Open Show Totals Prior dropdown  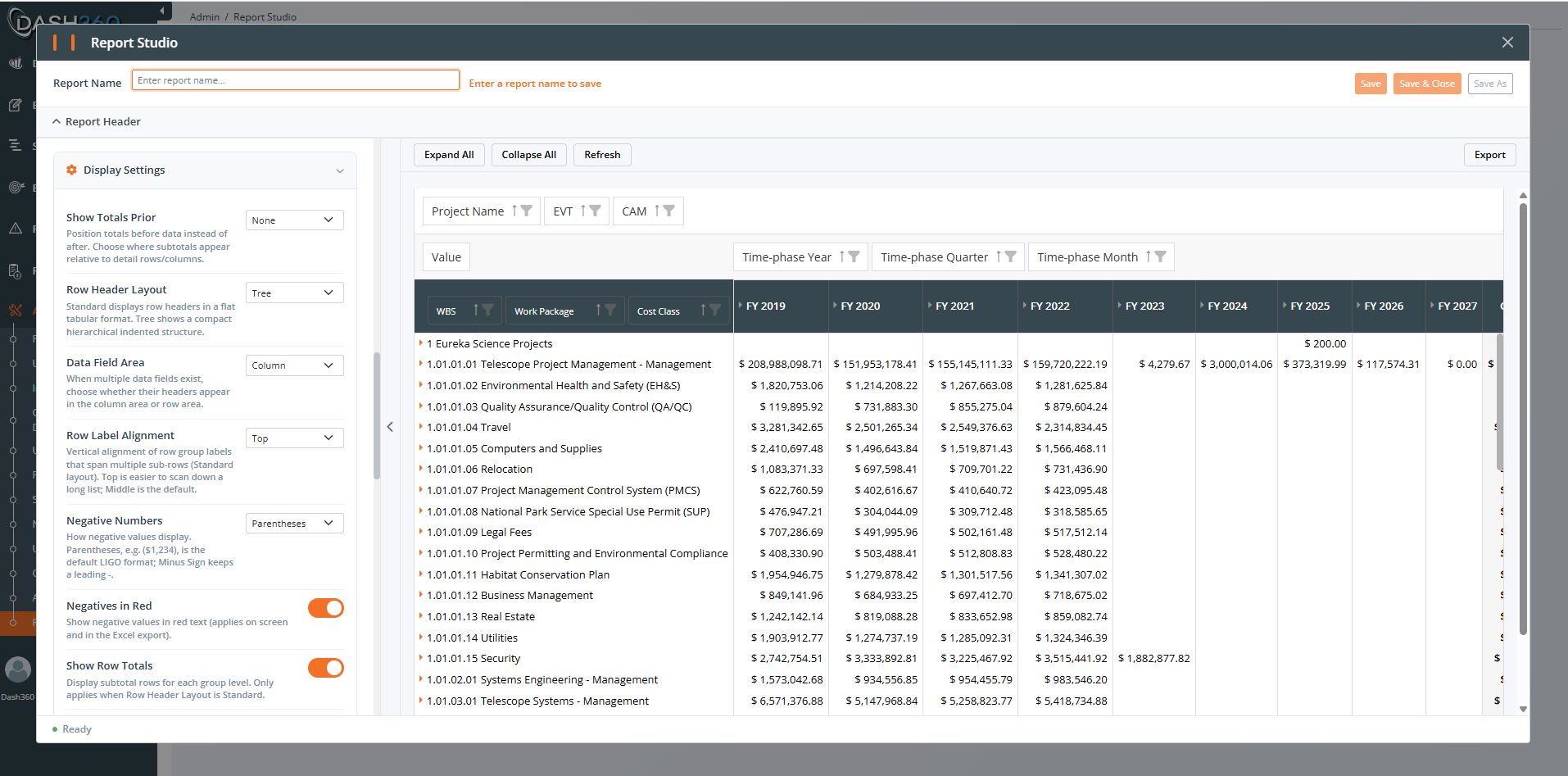click(x=295, y=220)
